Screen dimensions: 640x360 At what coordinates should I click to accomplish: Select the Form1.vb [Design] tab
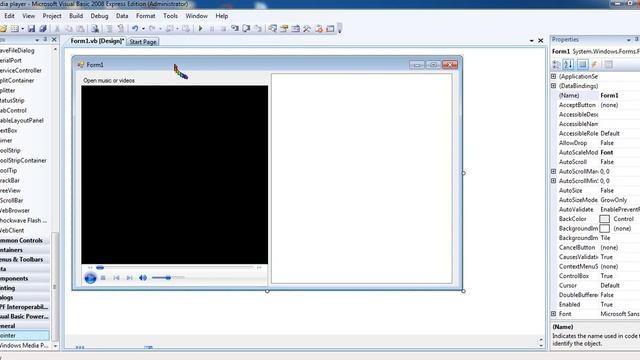click(97, 41)
